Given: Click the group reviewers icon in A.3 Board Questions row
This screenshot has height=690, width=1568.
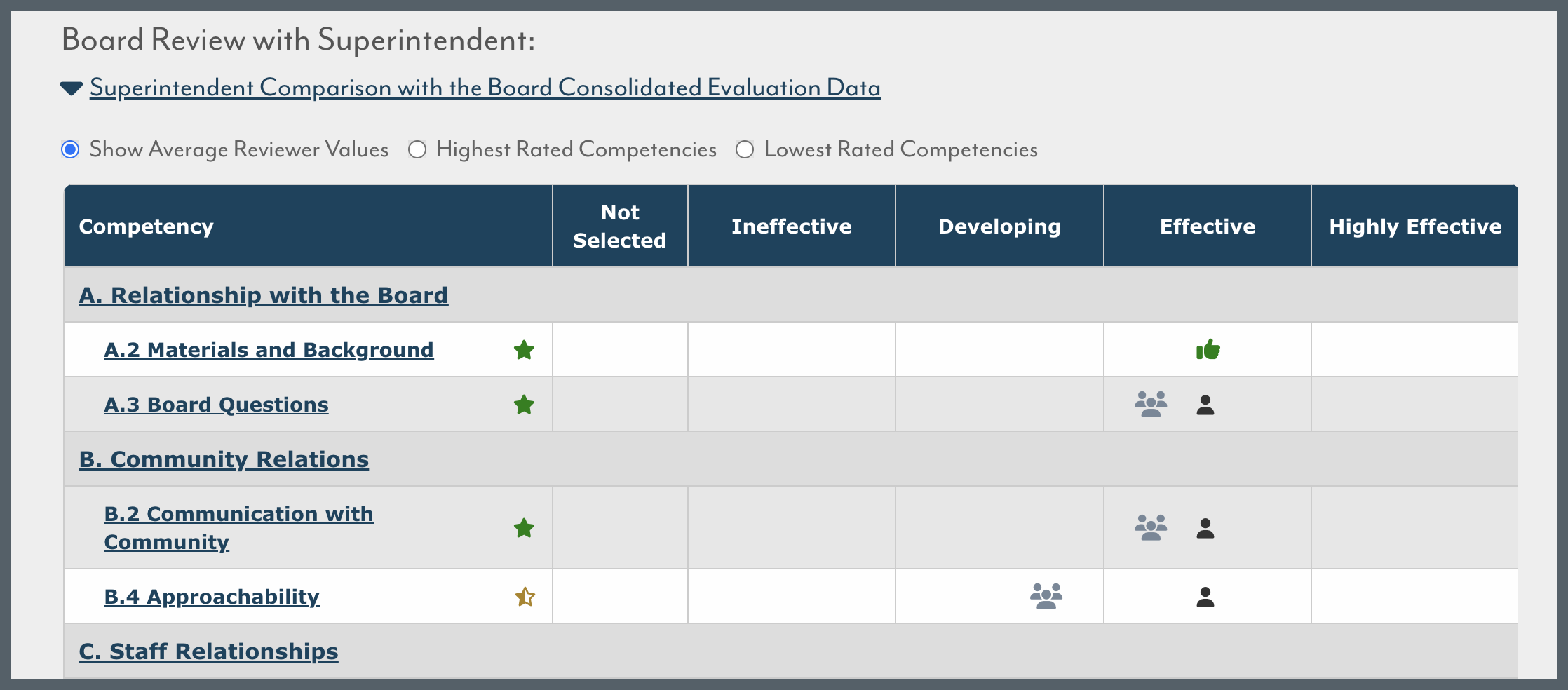Looking at the screenshot, I should 1151,404.
